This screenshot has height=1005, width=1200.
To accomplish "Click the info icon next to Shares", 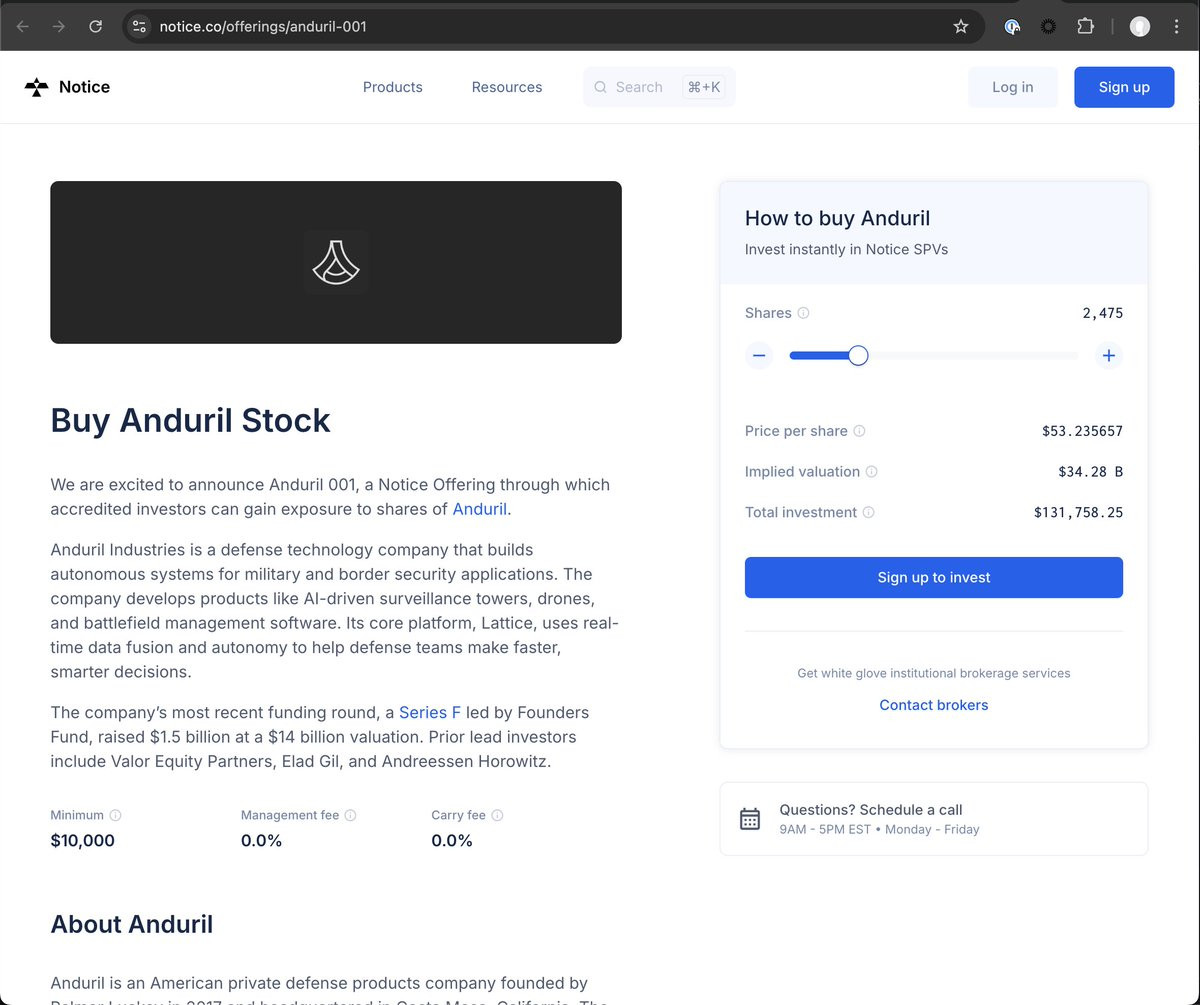I will (803, 313).
